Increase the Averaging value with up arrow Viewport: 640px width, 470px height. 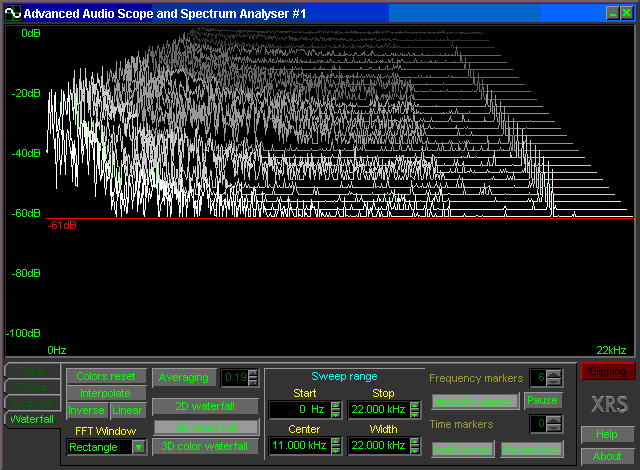[x=253, y=373]
